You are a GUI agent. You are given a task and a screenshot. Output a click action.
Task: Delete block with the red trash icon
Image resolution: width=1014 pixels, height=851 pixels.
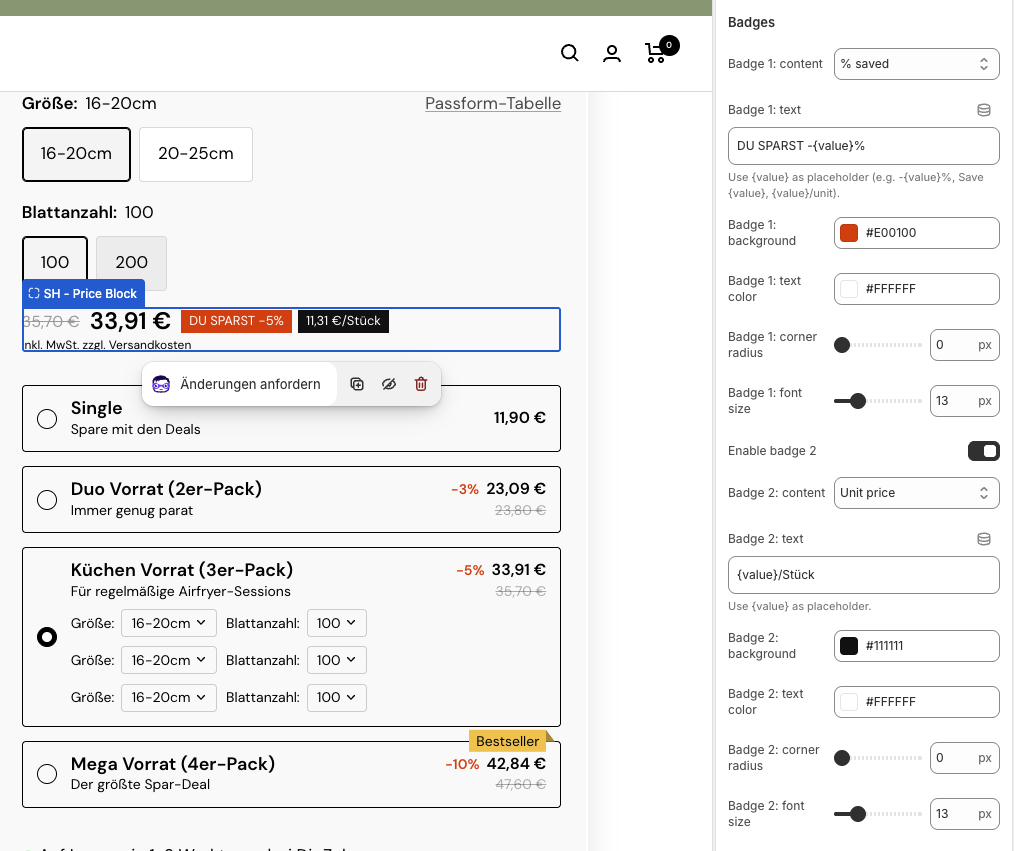(x=421, y=384)
